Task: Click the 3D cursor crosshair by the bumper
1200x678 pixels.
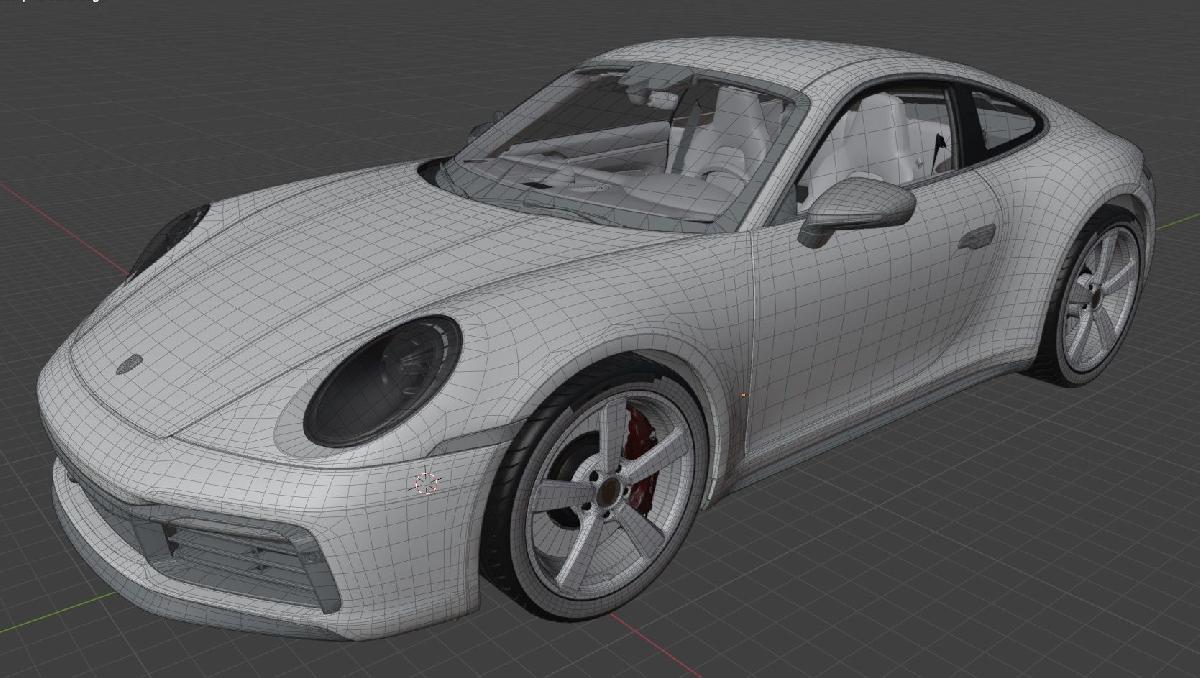Action: point(426,483)
